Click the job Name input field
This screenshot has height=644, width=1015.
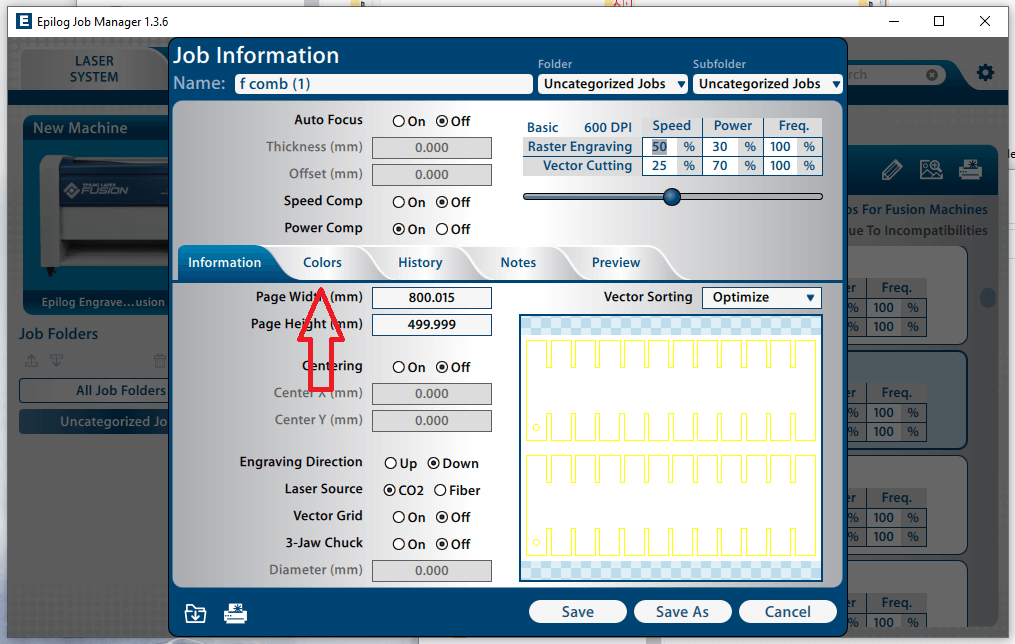click(384, 84)
